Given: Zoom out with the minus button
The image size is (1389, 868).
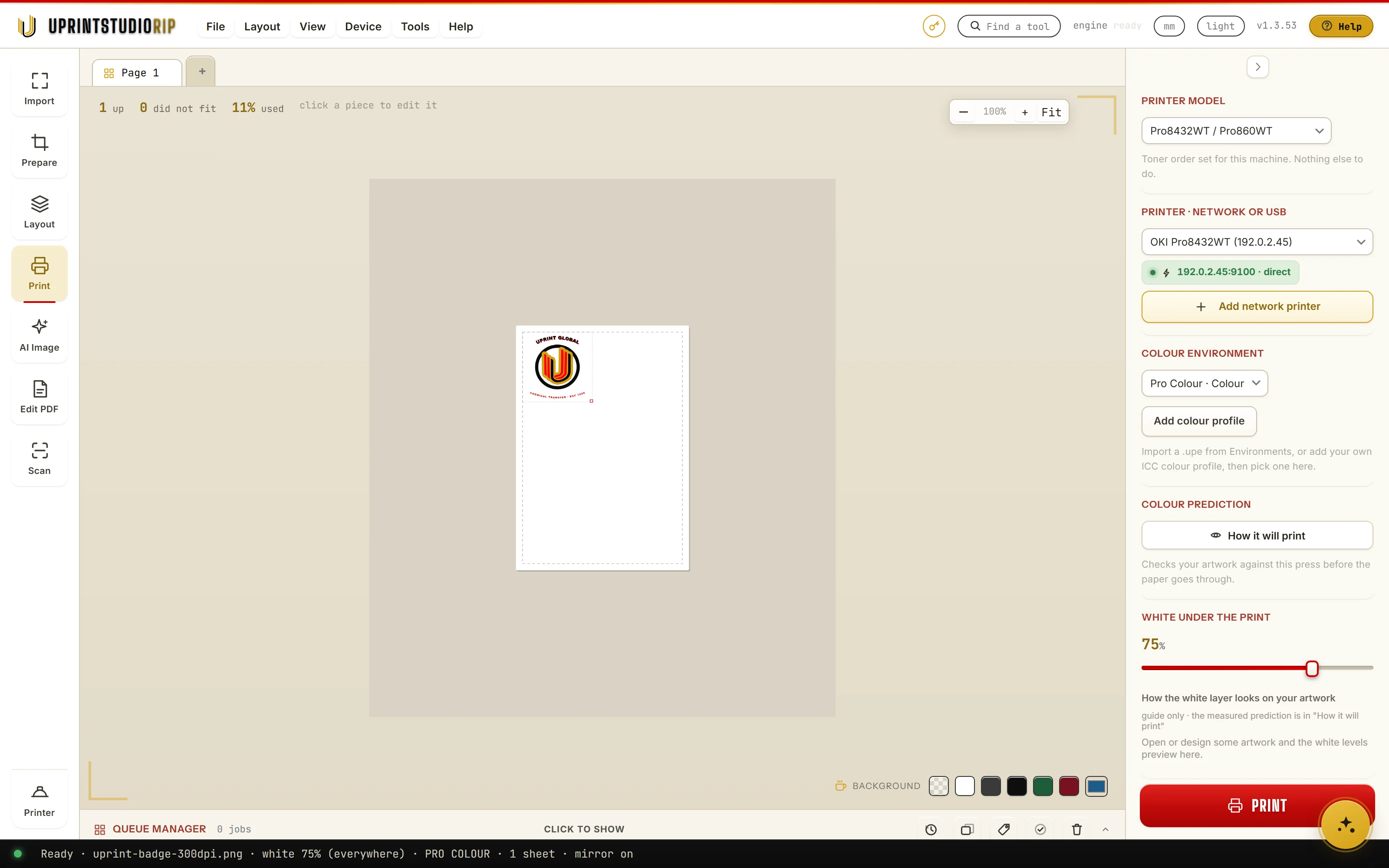Looking at the screenshot, I should tap(964, 112).
